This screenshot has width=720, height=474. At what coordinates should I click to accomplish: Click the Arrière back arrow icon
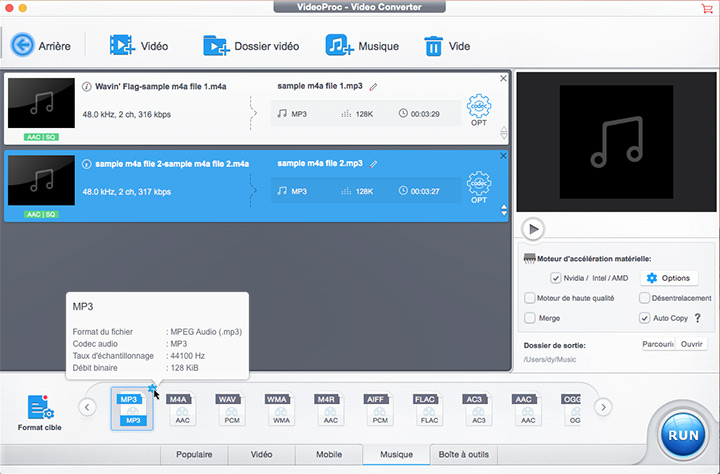tap(22, 45)
